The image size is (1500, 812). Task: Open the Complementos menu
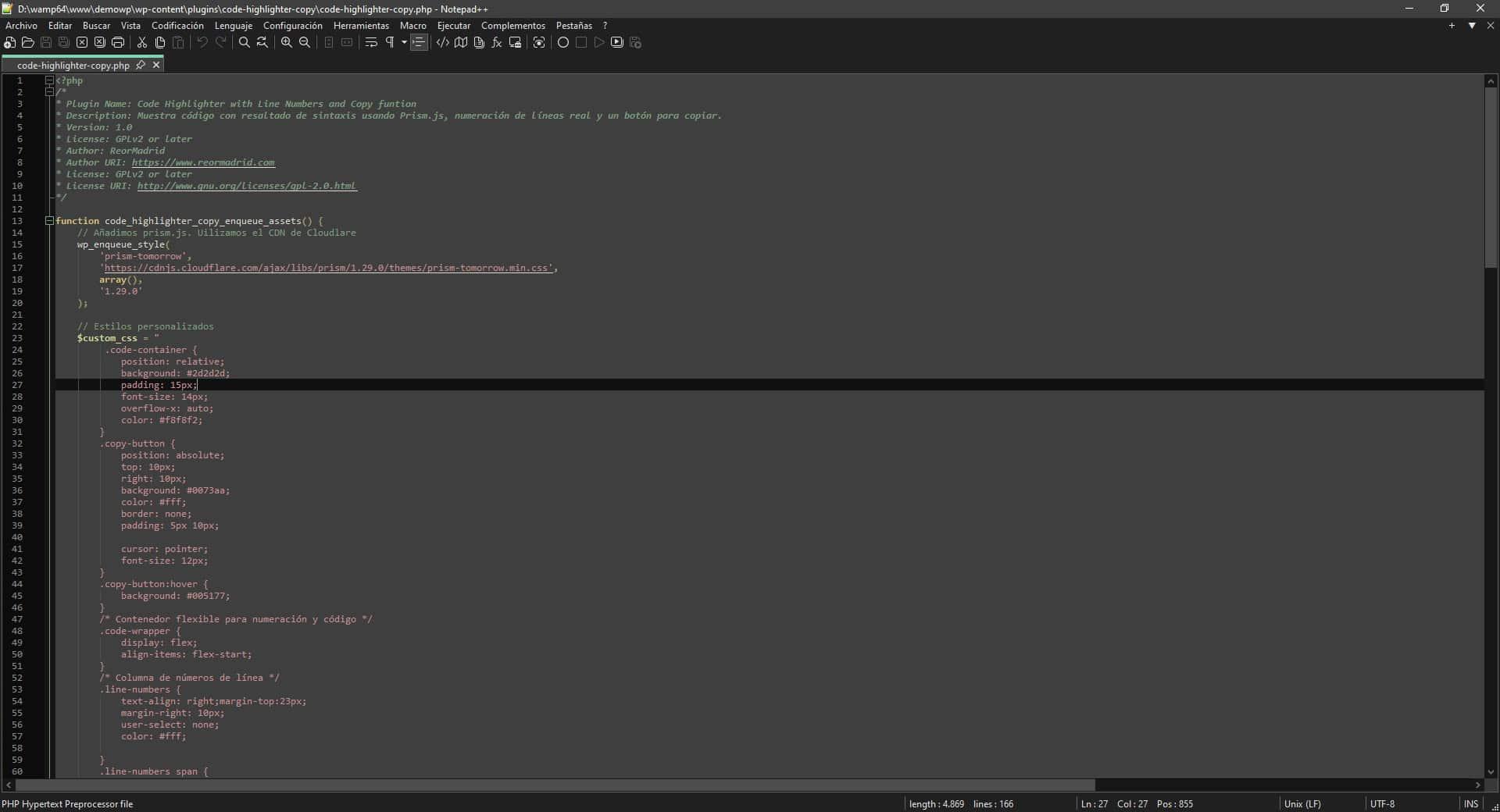click(513, 26)
